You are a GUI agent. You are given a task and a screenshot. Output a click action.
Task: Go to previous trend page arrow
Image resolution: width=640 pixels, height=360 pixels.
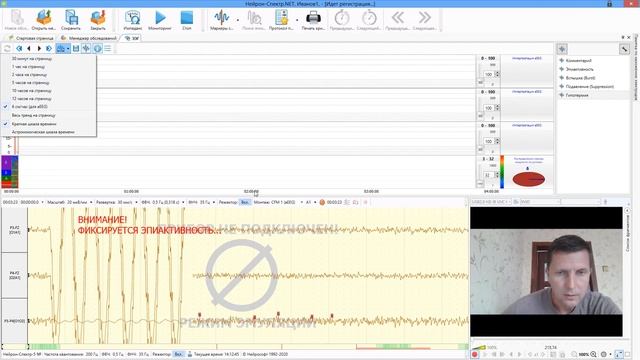(29, 49)
